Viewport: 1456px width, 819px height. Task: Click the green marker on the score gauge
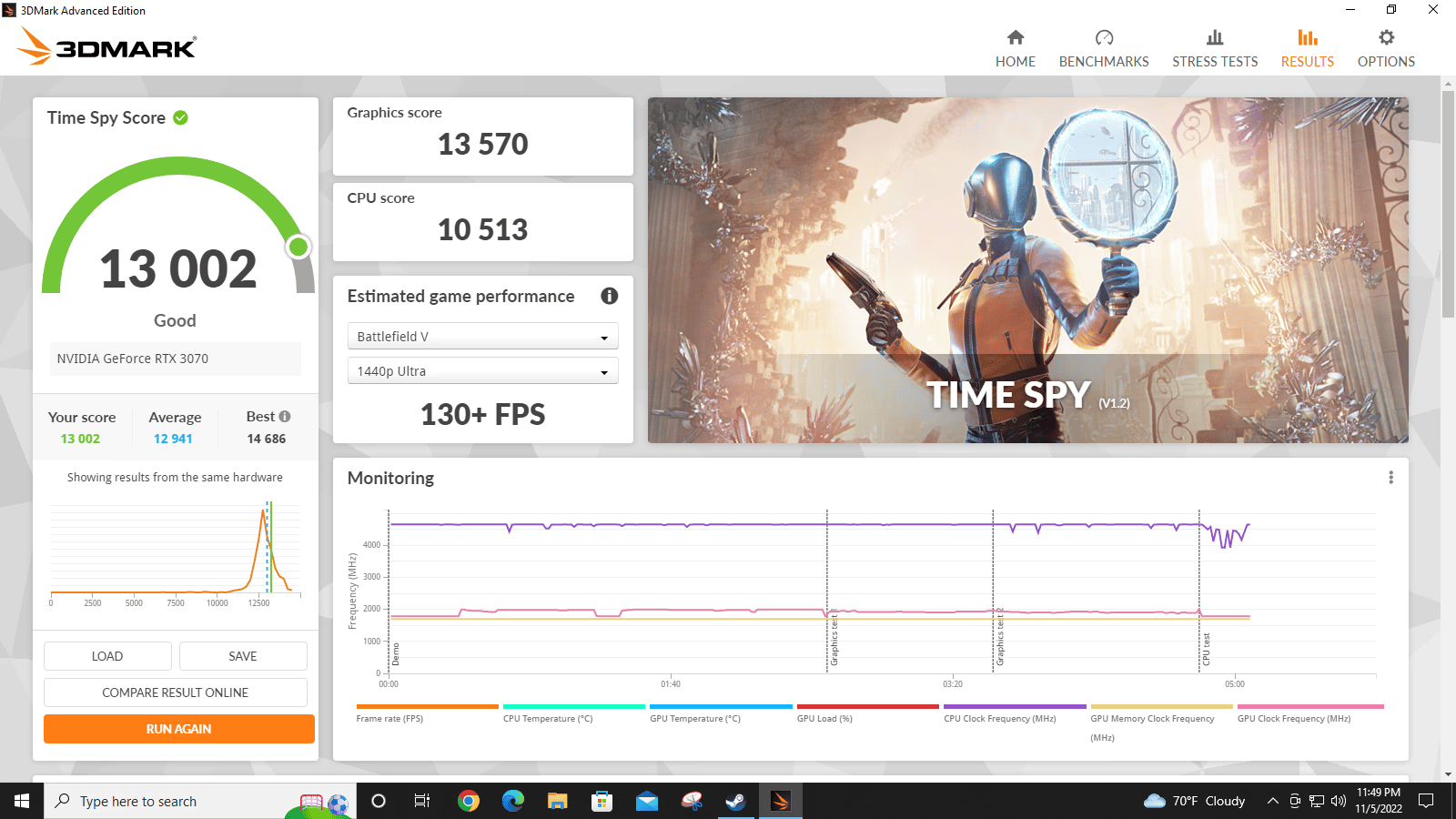click(298, 247)
